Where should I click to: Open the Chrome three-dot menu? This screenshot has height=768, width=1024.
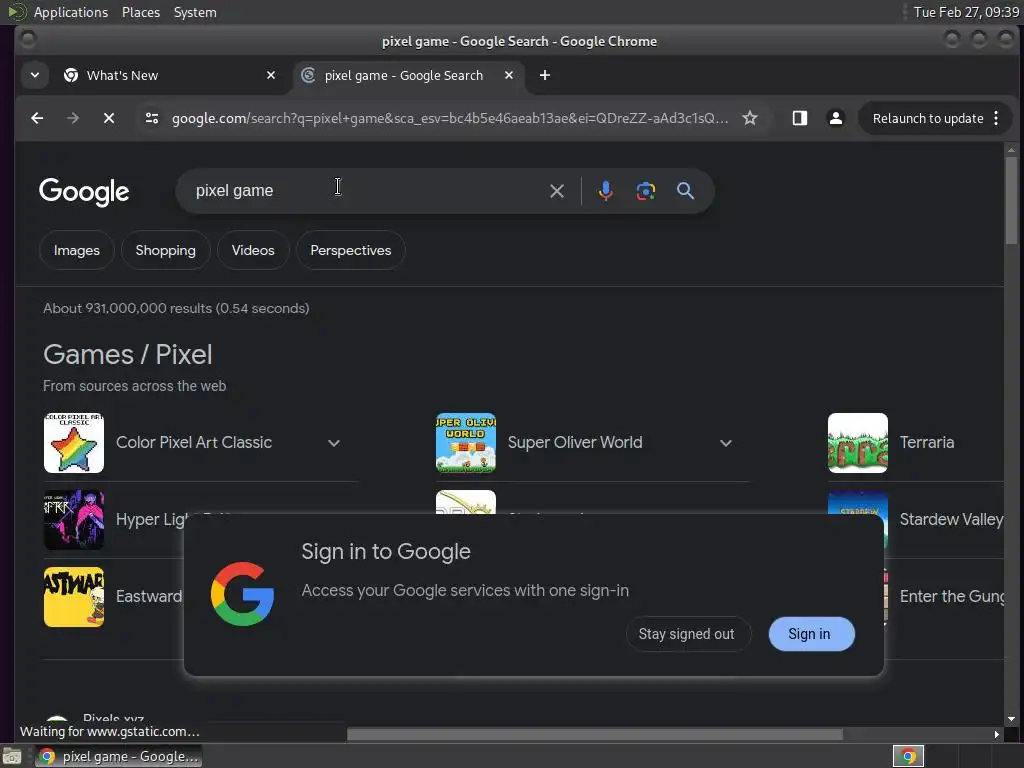[996, 118]
